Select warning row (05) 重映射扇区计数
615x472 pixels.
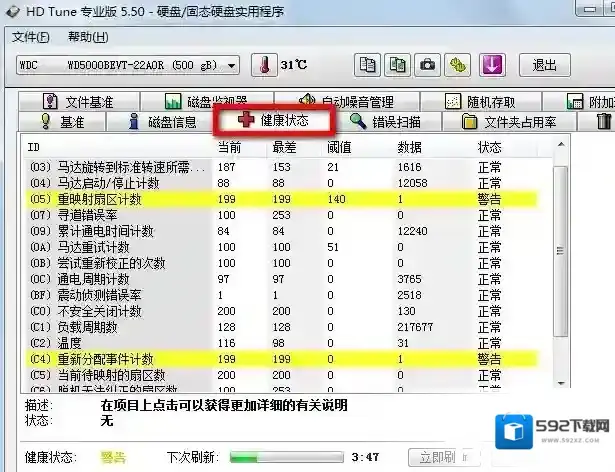[282, 199]
